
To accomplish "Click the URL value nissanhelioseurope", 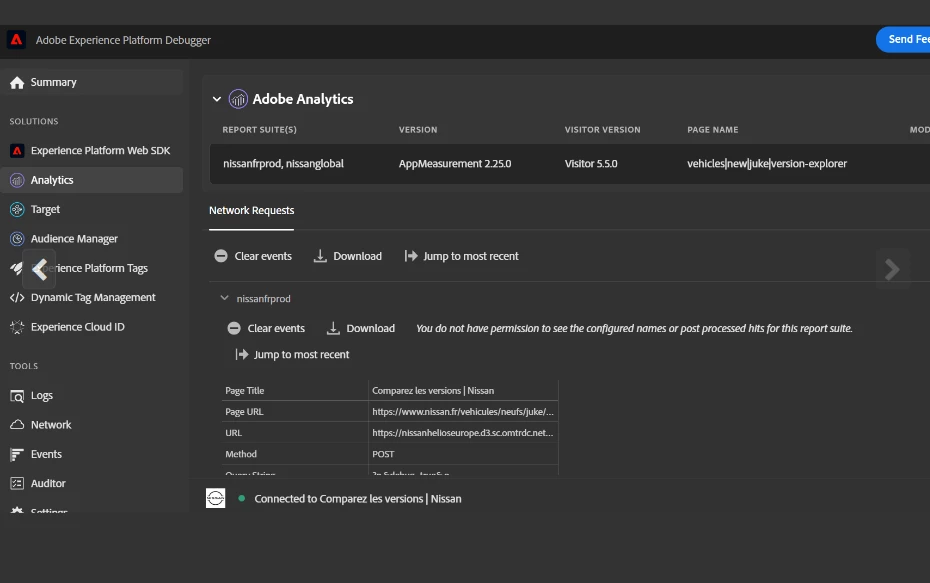I will coord(463,433).
